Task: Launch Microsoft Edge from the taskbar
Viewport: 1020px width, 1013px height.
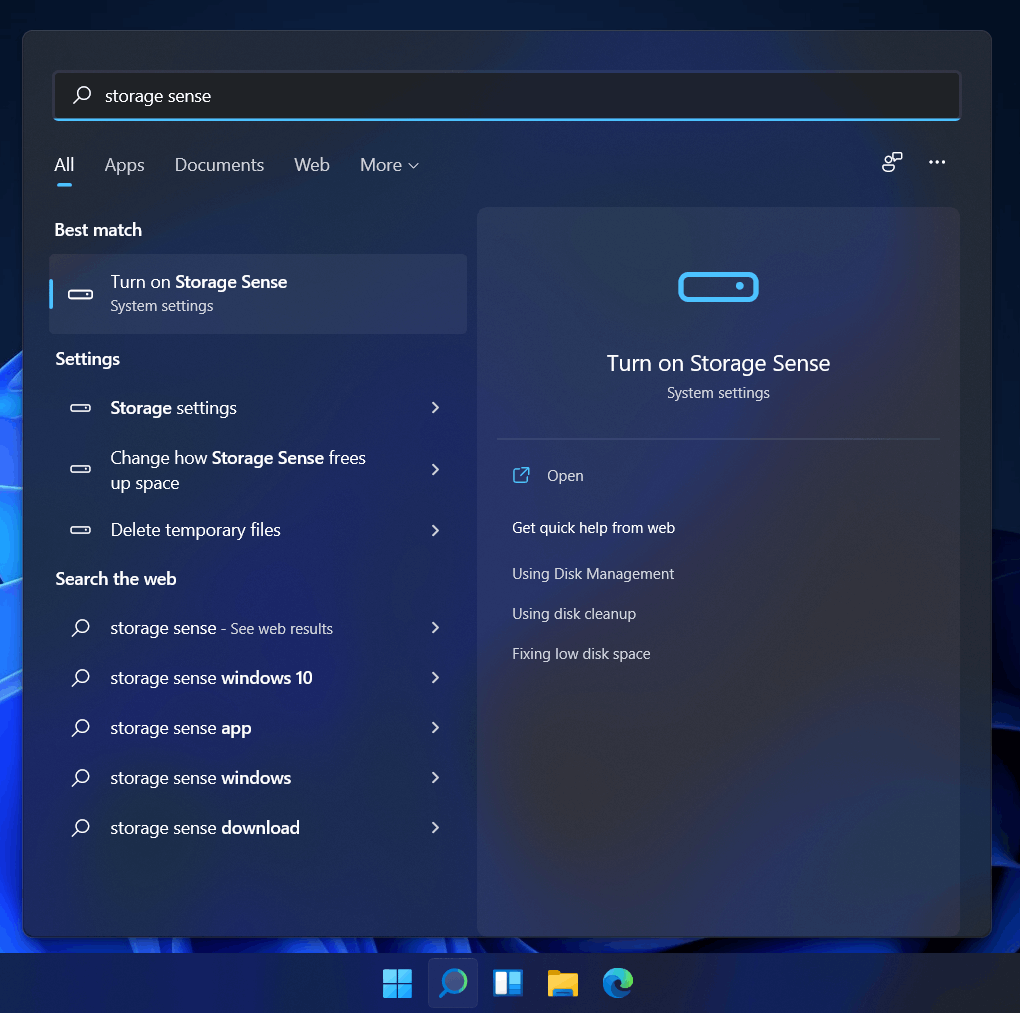Action: point(617,983)
